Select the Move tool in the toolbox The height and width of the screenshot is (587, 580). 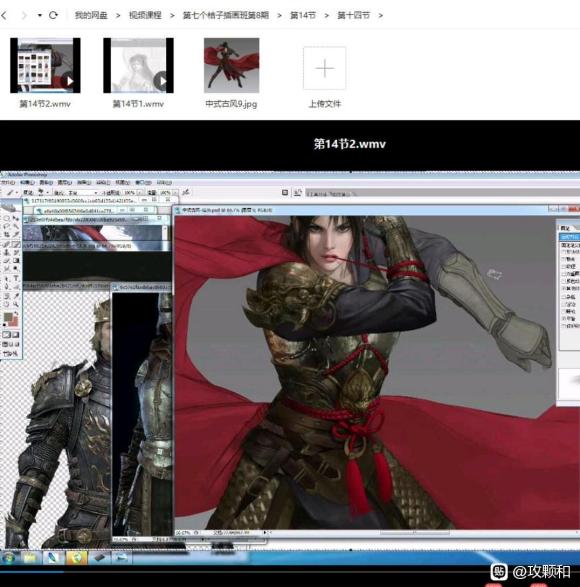point(16,218)
